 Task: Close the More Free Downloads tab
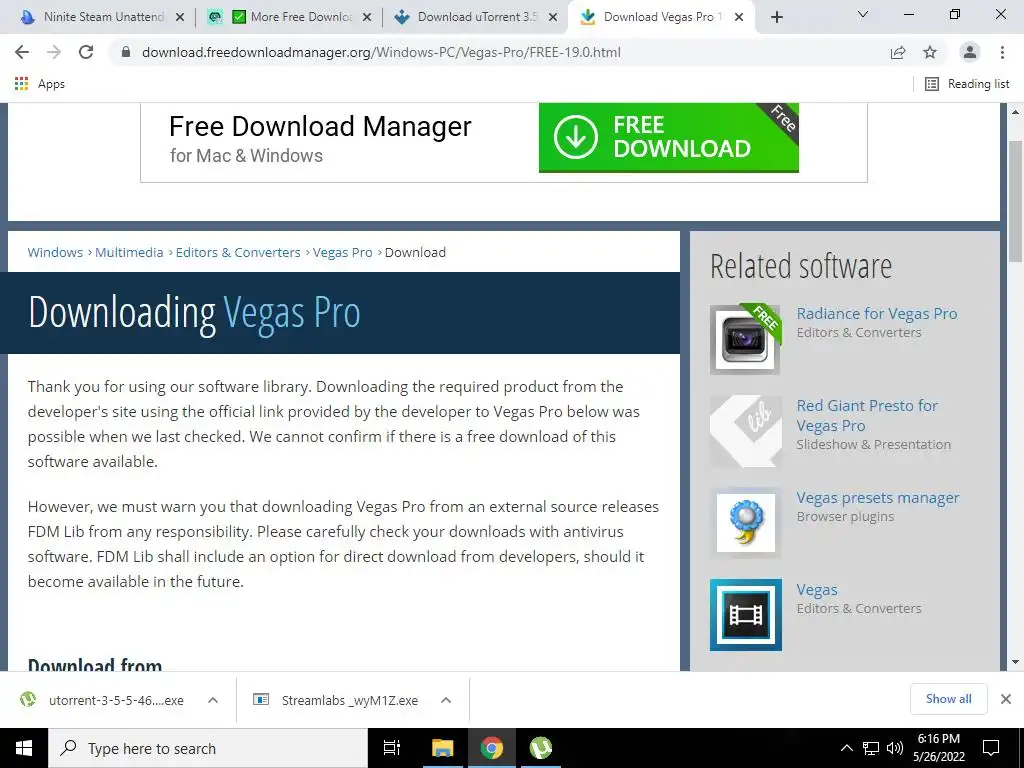click(x=367, y=17)
